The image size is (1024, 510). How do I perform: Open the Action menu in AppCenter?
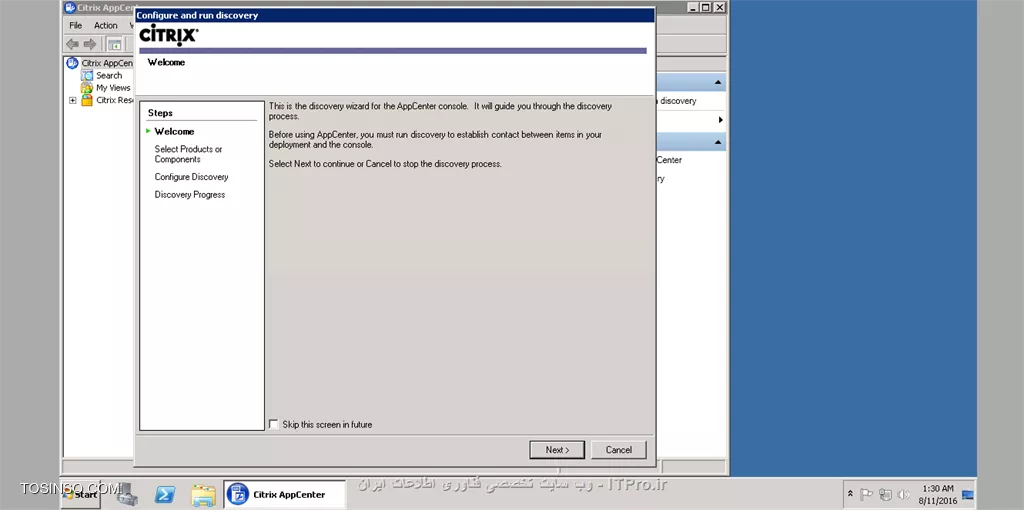(x=105, y=25)
